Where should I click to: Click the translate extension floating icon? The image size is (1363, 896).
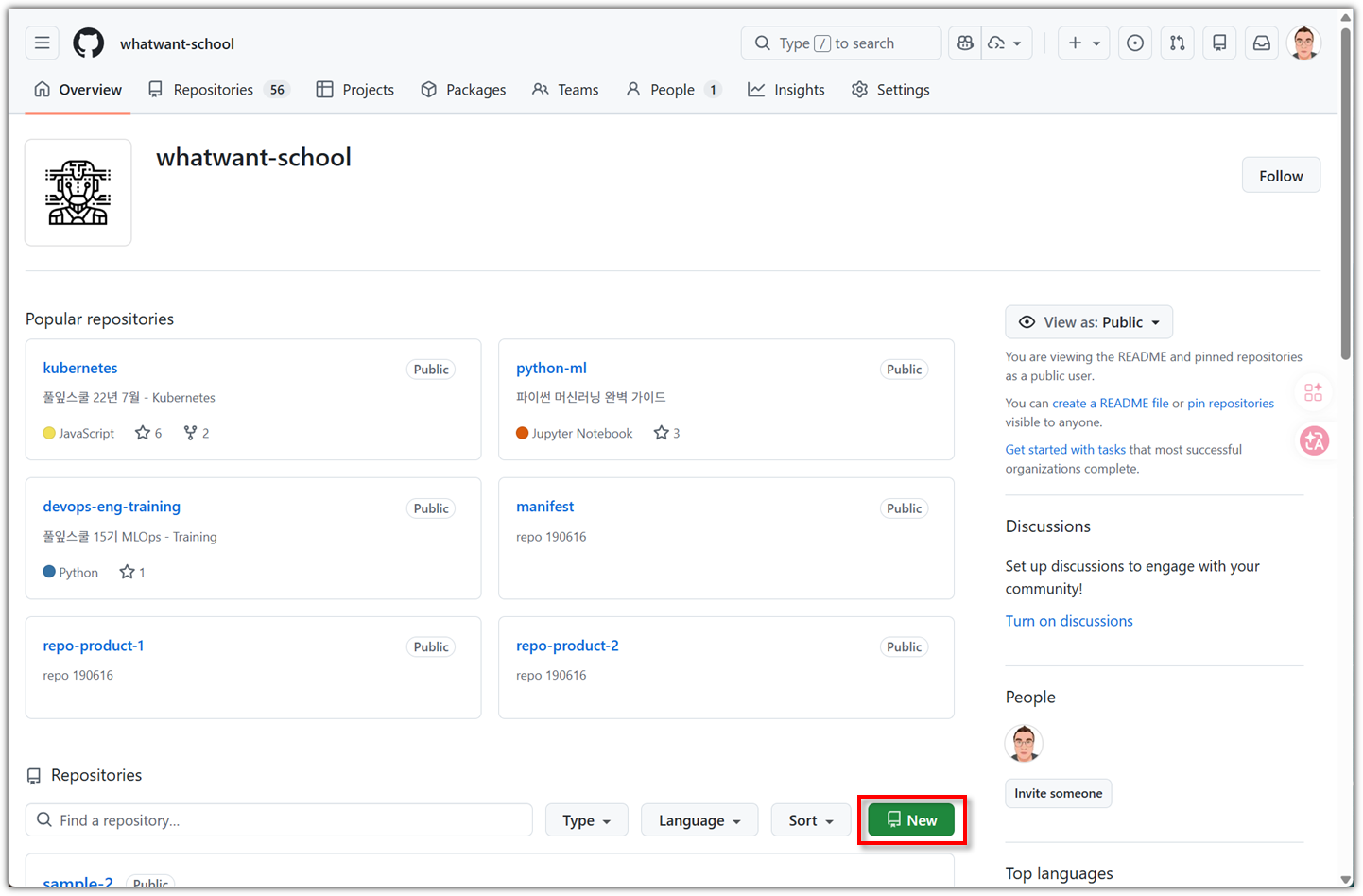pyautogui.click(x=1314, y=440)
